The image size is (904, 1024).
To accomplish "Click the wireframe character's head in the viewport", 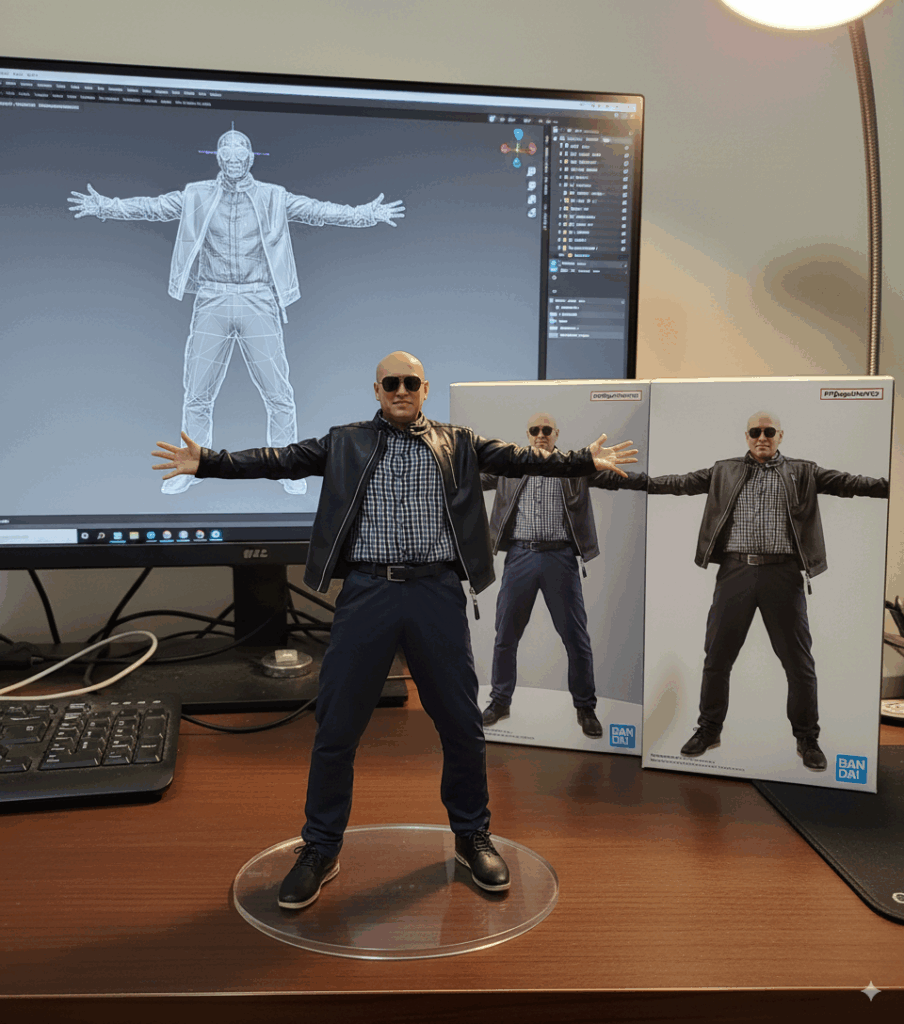I will (234, 152).
